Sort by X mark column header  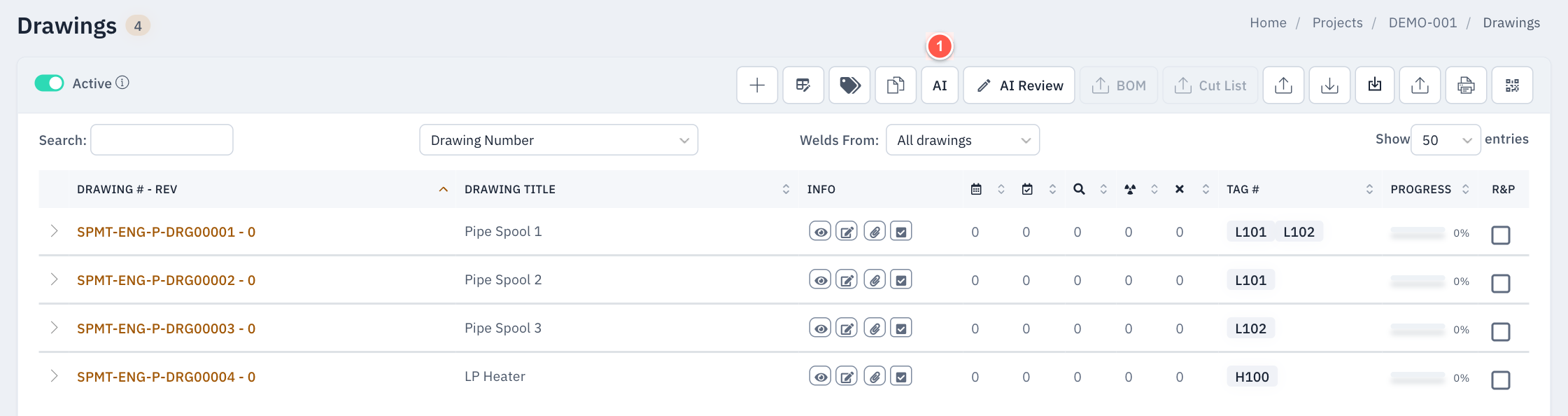click(1192, 189)
